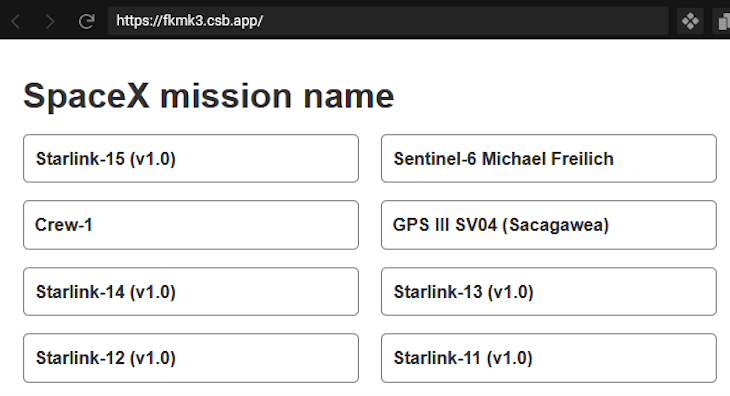Go forward using the forward arrow icon
730x396 pixels.
point(50,21)
